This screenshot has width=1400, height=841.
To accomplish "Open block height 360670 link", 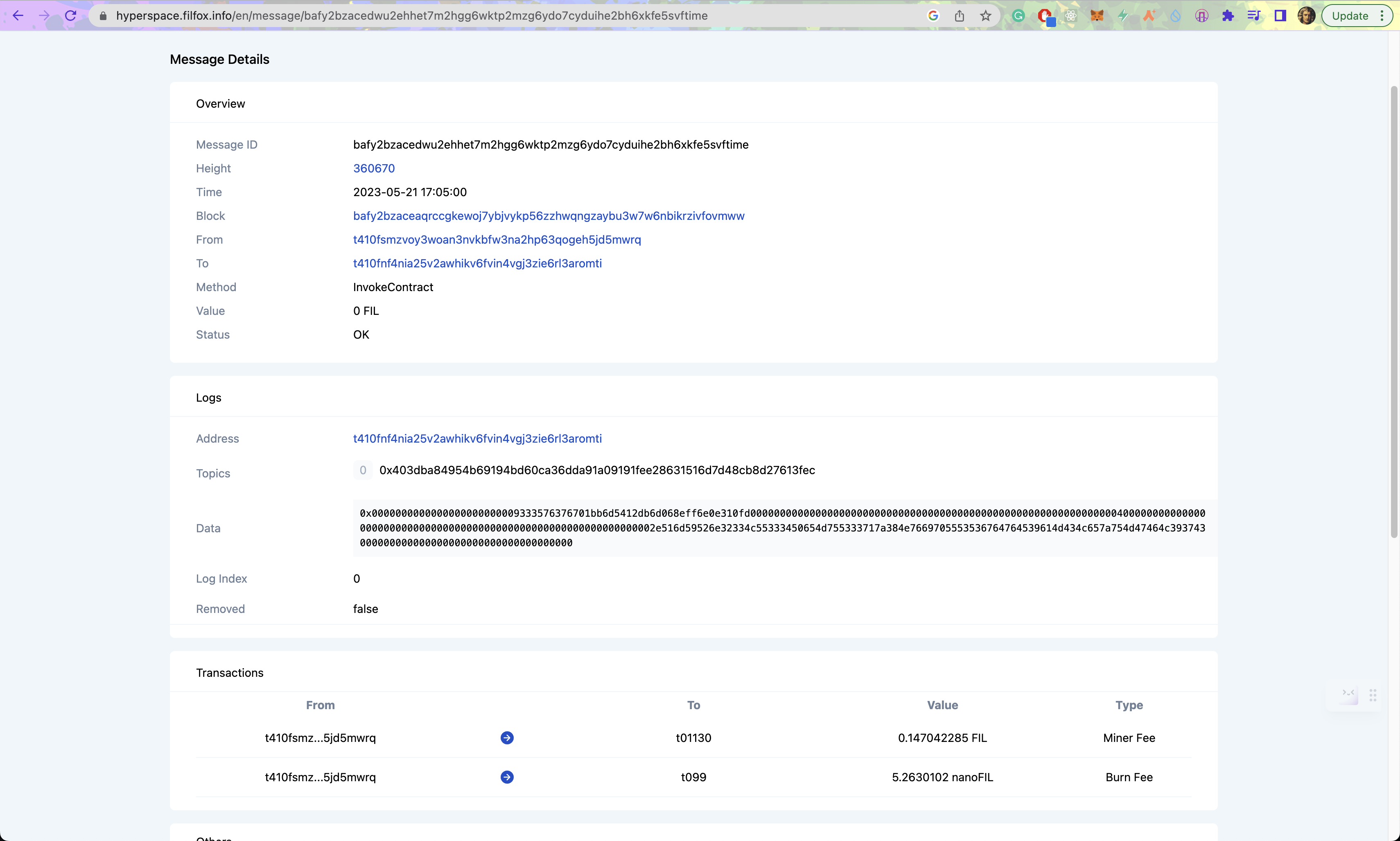I will pos(374,168).
